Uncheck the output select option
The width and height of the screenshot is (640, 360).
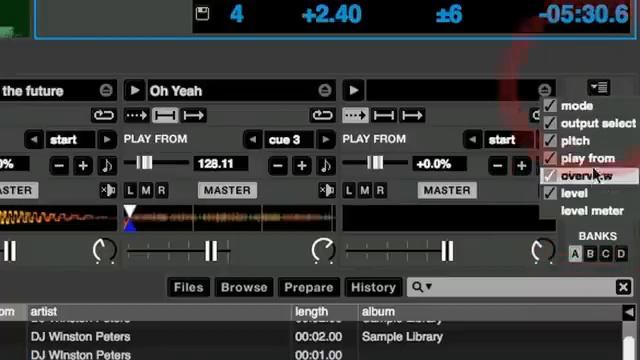(588, 123)
